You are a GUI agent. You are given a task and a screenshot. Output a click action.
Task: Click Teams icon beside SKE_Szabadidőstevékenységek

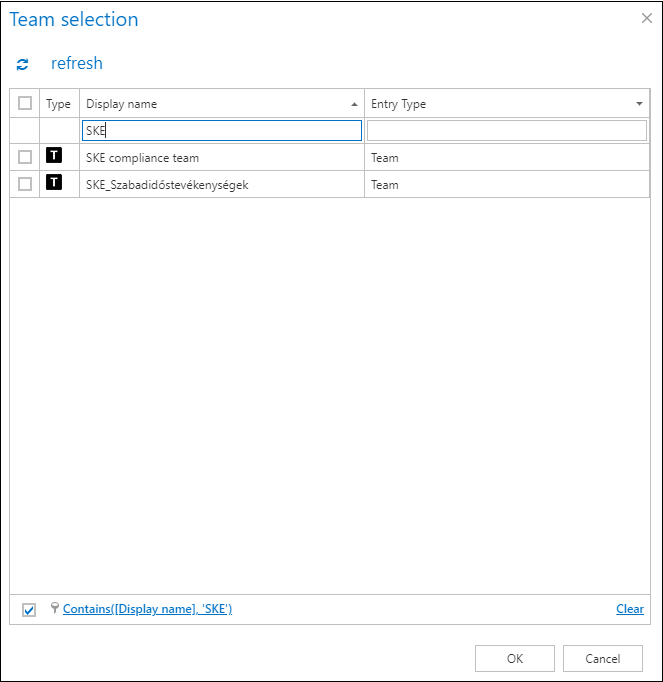54,183
